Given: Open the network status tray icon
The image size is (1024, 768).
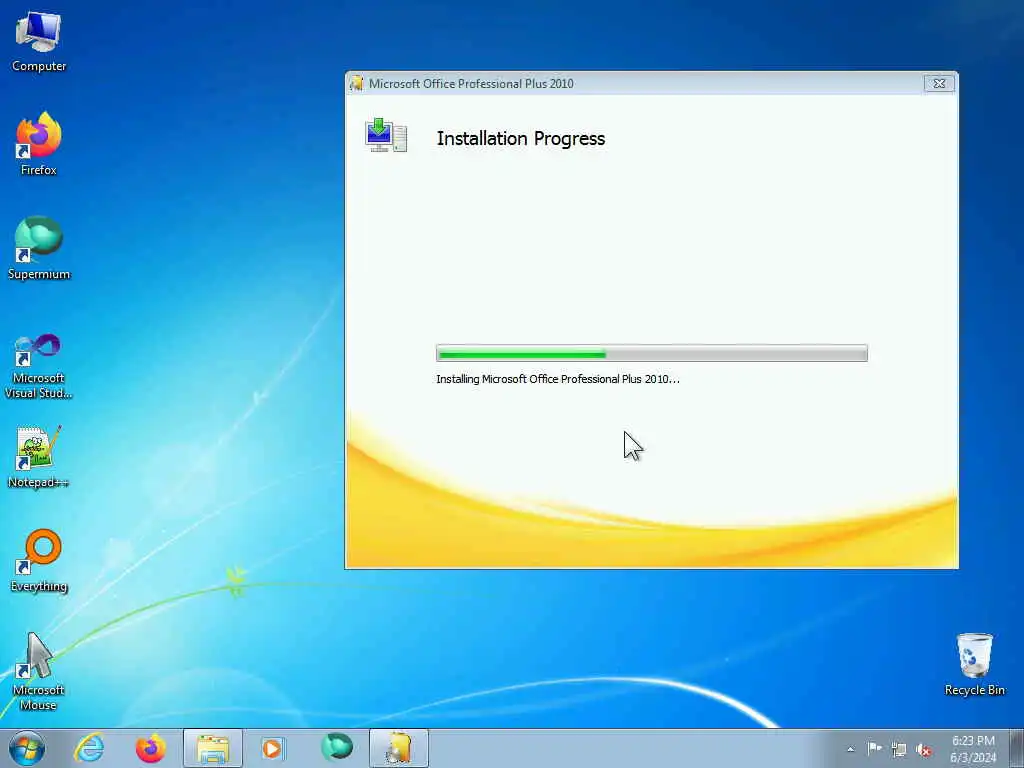Looking at the screenshot, I should click(899, 750).
